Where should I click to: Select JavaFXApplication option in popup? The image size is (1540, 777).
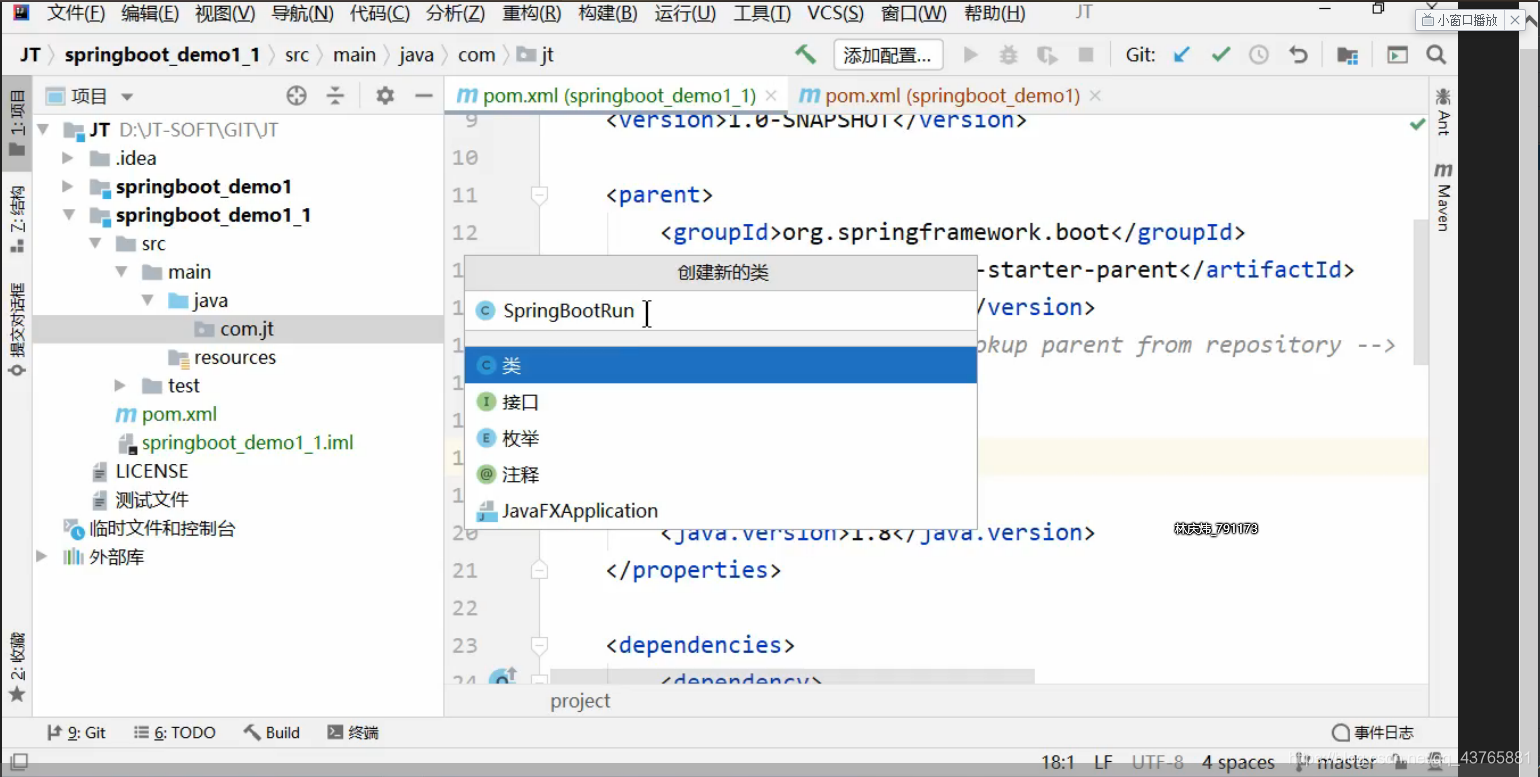coord(720,510)
